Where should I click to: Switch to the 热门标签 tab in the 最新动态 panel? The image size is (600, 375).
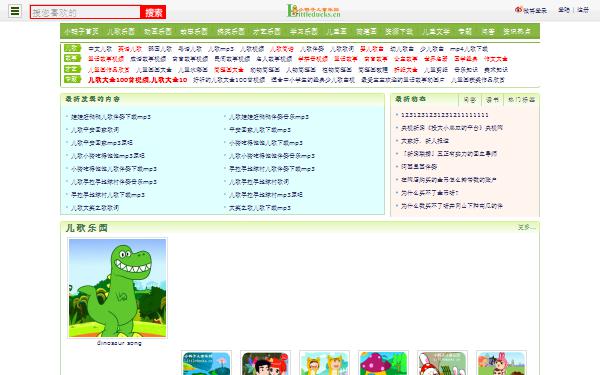tap(521, 100)
